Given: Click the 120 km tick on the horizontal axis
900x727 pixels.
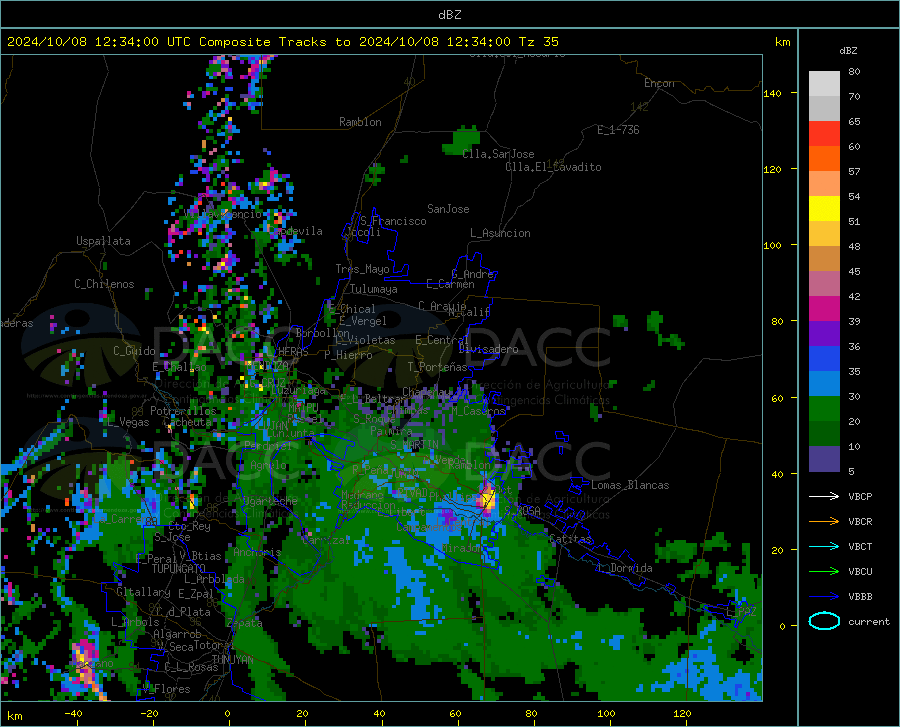Looking at the screenshot, I should 682,714.
